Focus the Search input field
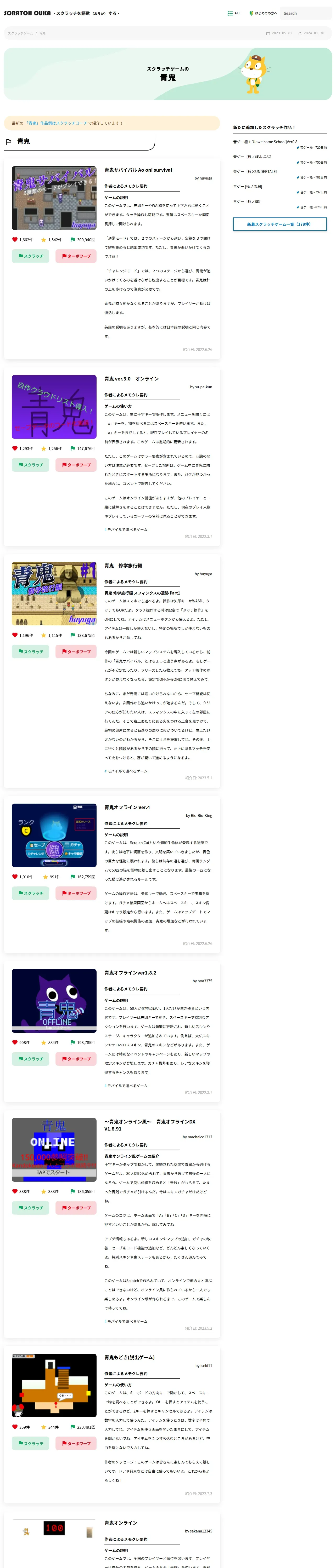This screenshot has height=1568, width=336. pos(307,13)
